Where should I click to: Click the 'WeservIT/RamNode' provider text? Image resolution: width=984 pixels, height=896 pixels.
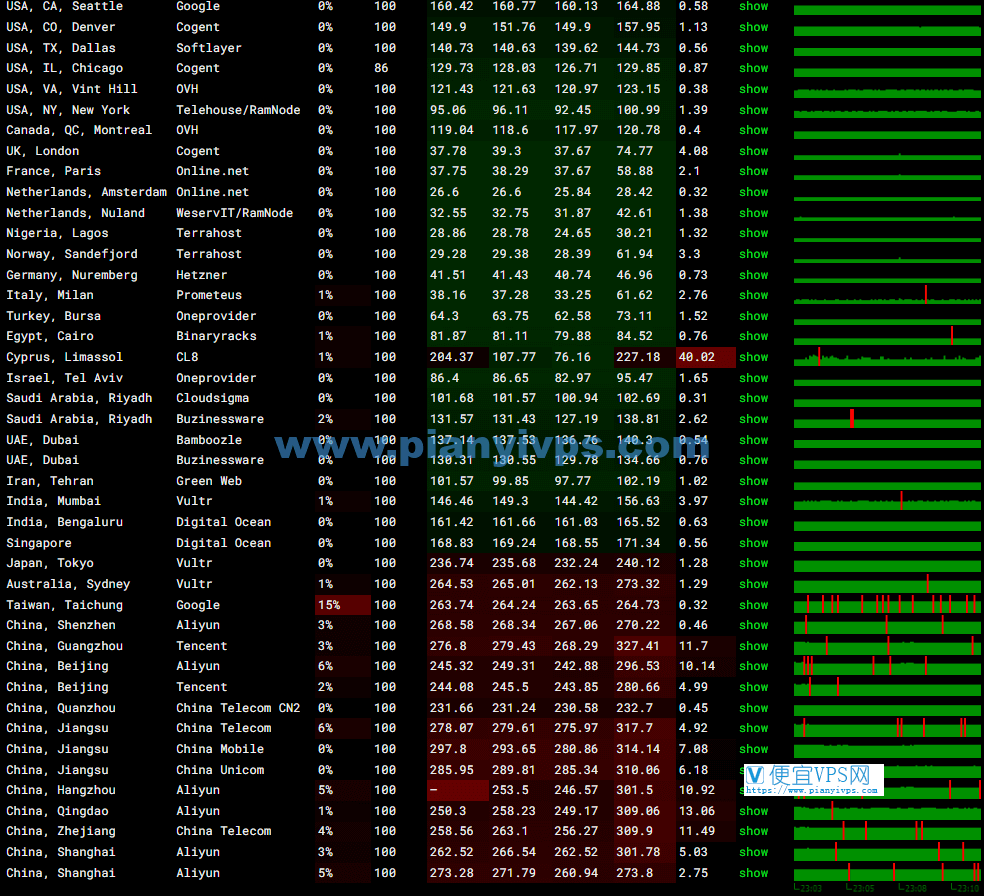click(x=234, y=213)
